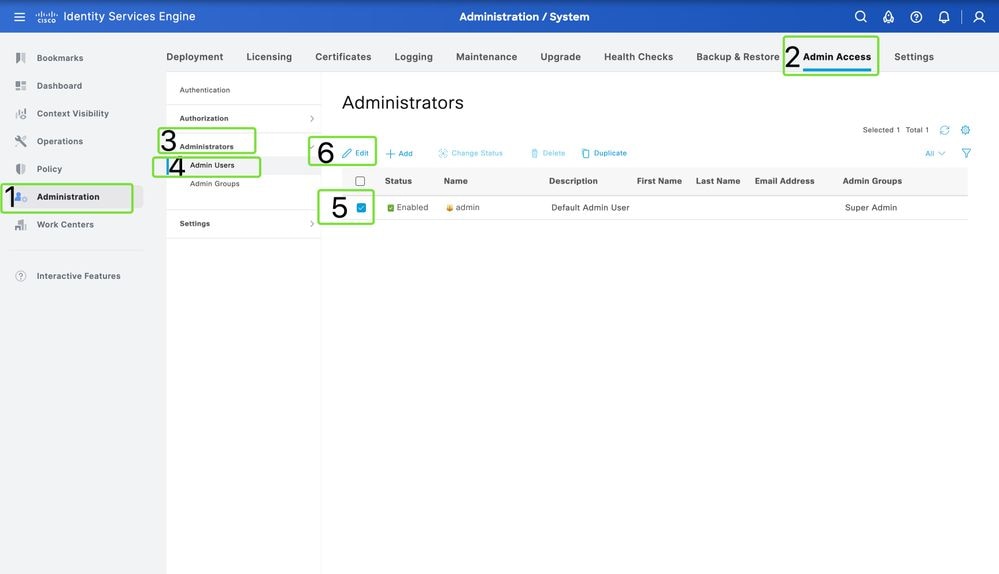The width and height of the screenshot is (999, 574).
Task: Collapse the Administrators tree section
Action: click(312, 147)
